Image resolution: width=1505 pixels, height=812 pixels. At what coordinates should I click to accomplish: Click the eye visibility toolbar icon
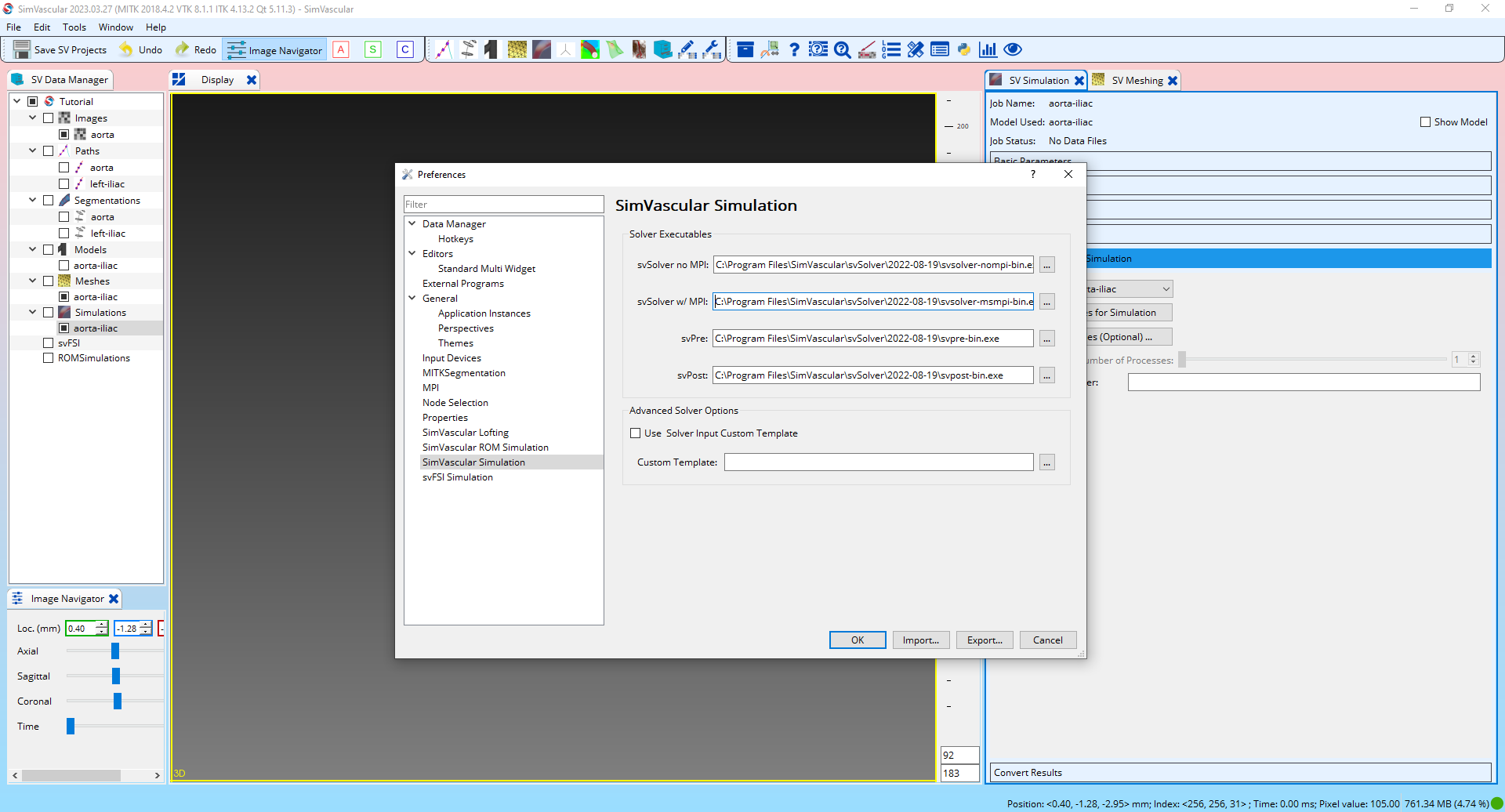(x=1013, y=49)
